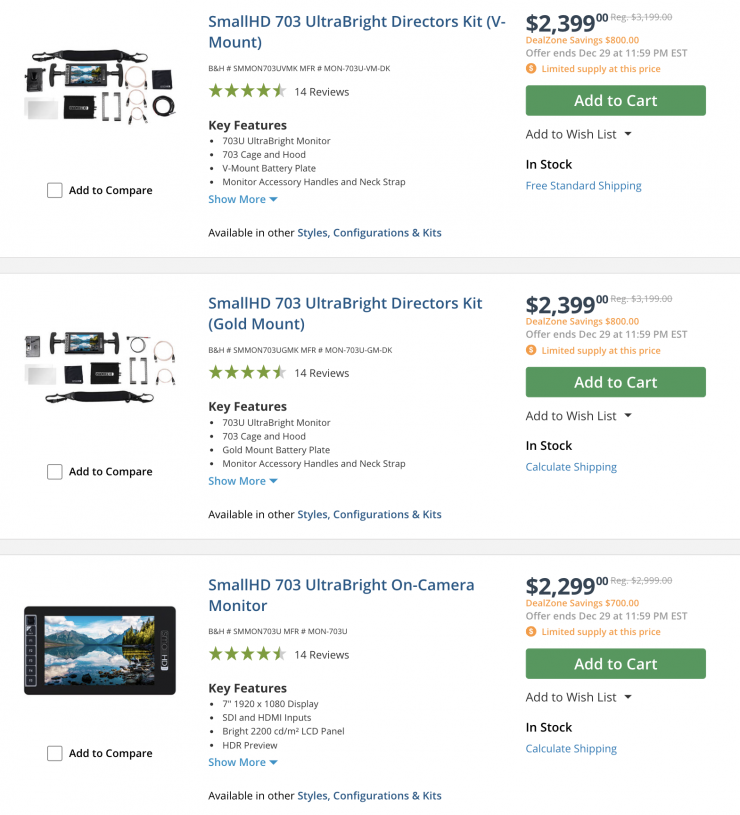The height and width of the screenshot is (815, 740).
Task: Check Add to Compare for the V-Mount kit
Action: (55, 190)
